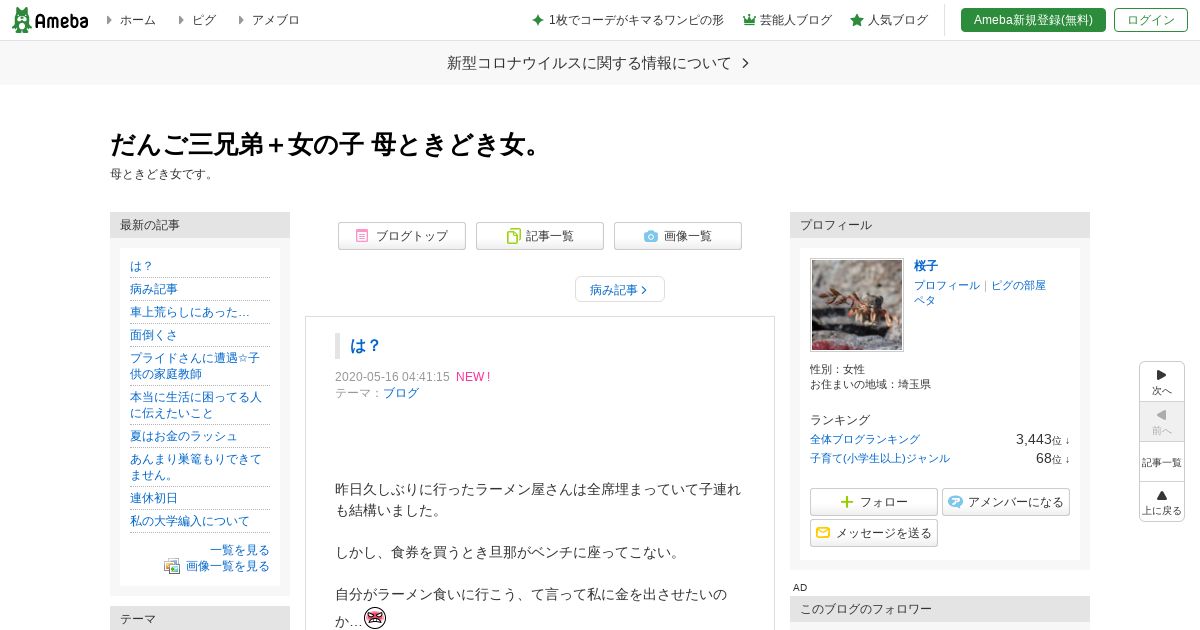This screenshot has height=630, width=1200.
Task: Open 人気ブログ link with star icon
Action: (889, 20)
